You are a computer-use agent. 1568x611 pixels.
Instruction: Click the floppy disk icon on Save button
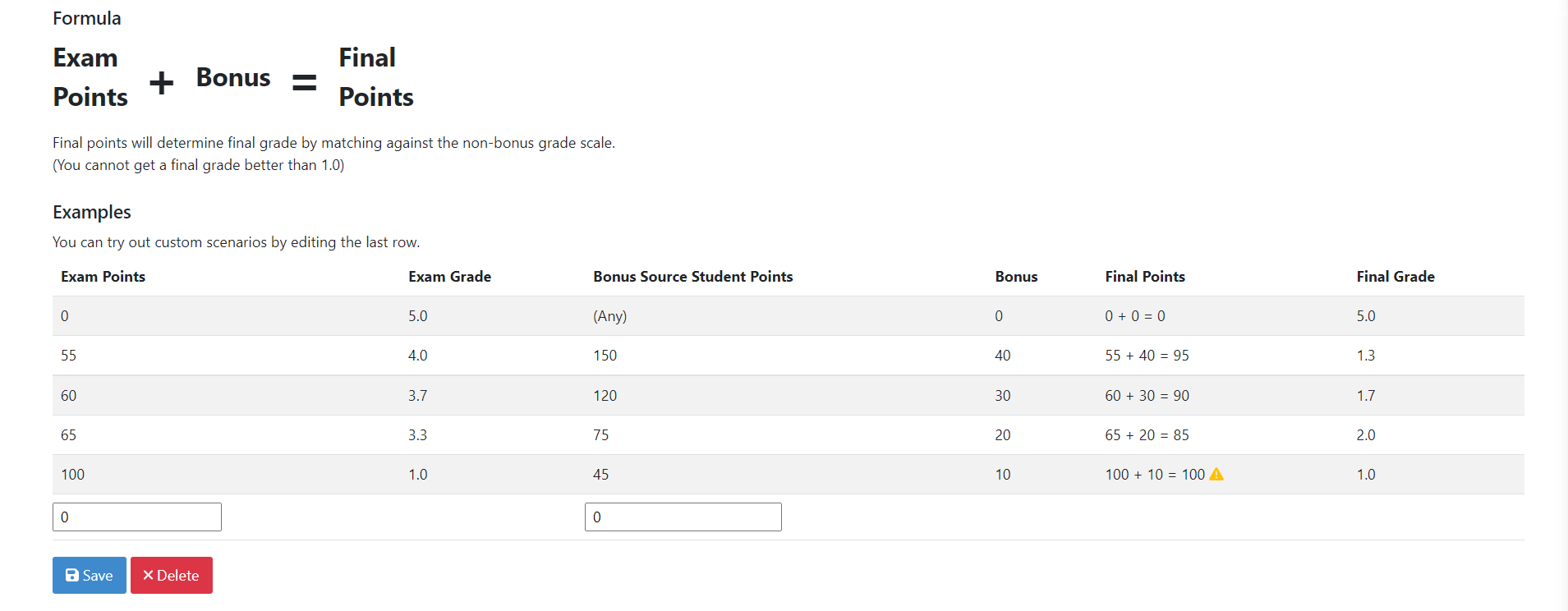tap(73, 575)
